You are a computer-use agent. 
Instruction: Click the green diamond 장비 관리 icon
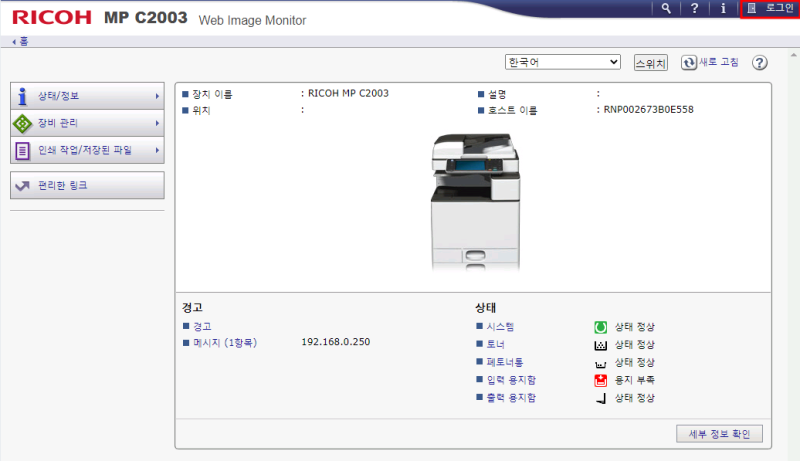(x=22, y=123)
